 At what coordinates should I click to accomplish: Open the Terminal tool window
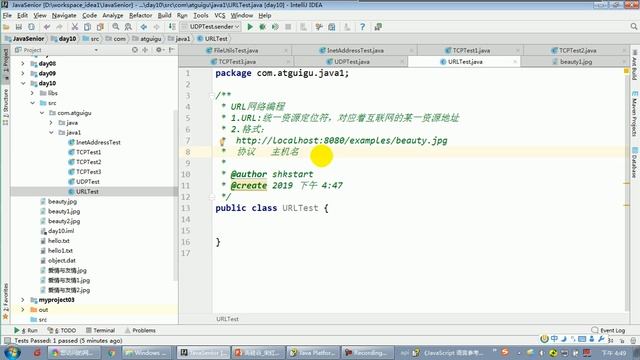click(x=100, y=330)
